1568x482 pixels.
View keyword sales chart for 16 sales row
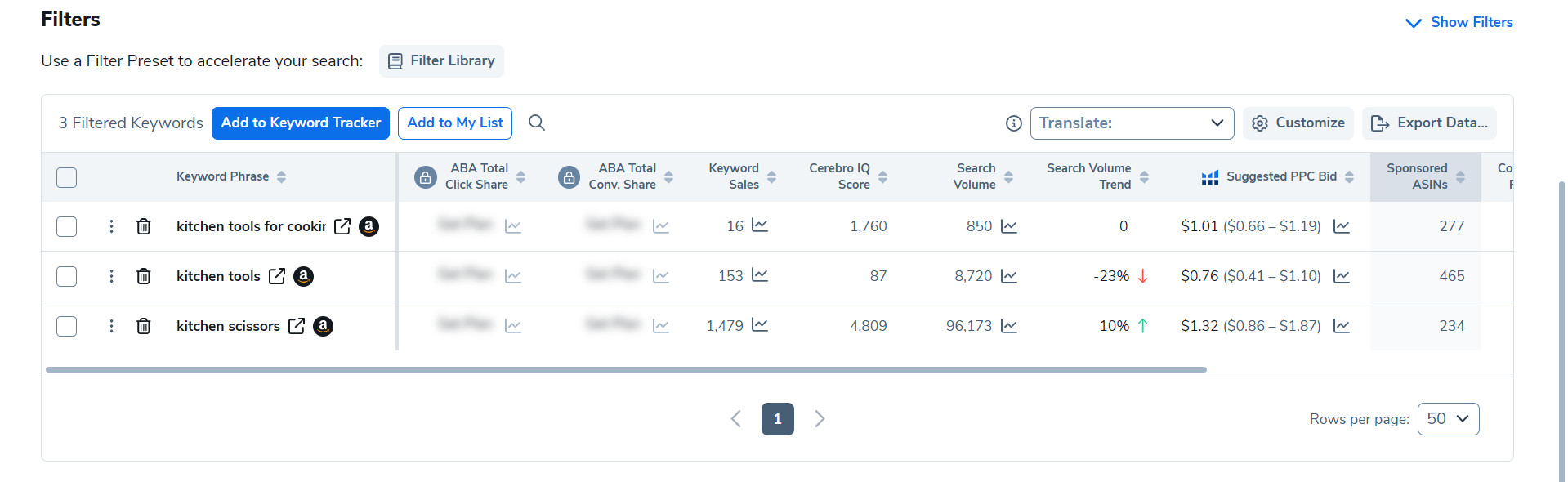pos(760,225)
